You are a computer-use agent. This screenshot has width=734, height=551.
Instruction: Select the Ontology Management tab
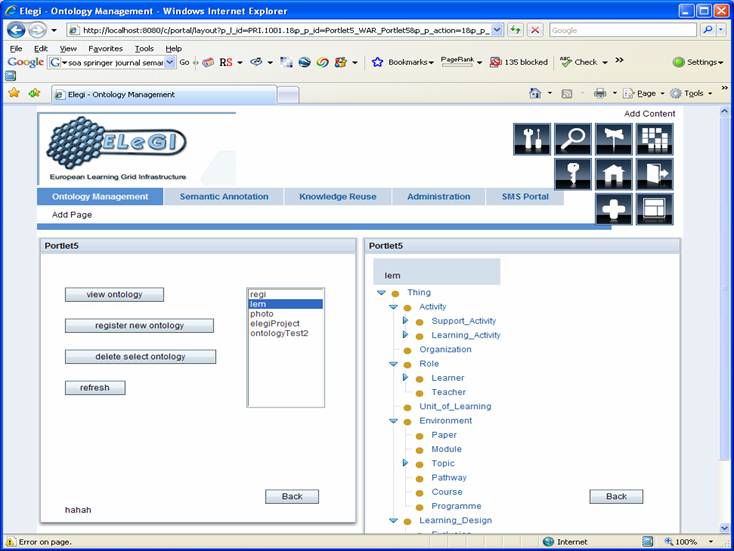(x=100, y=197)
